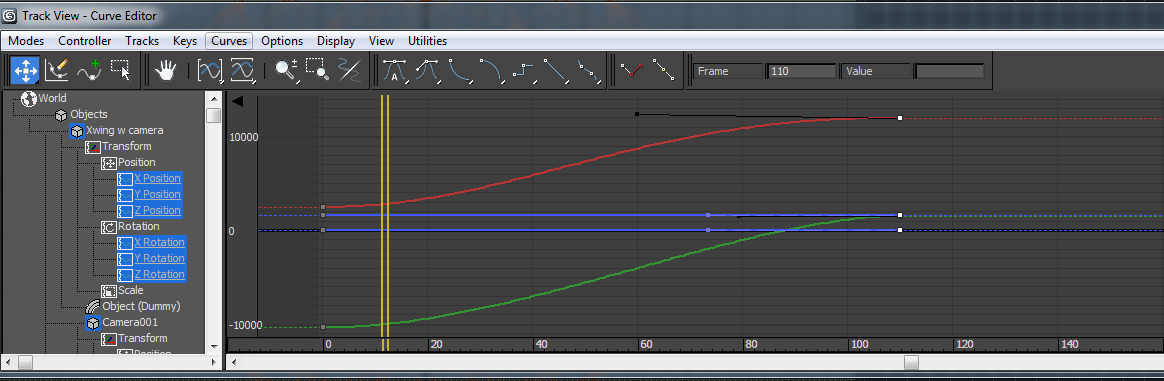Click the Xwing w camera object cube icon
The height and width of the screenshot is (381, 1164).
pyautogui.click(x=76, y=131)
